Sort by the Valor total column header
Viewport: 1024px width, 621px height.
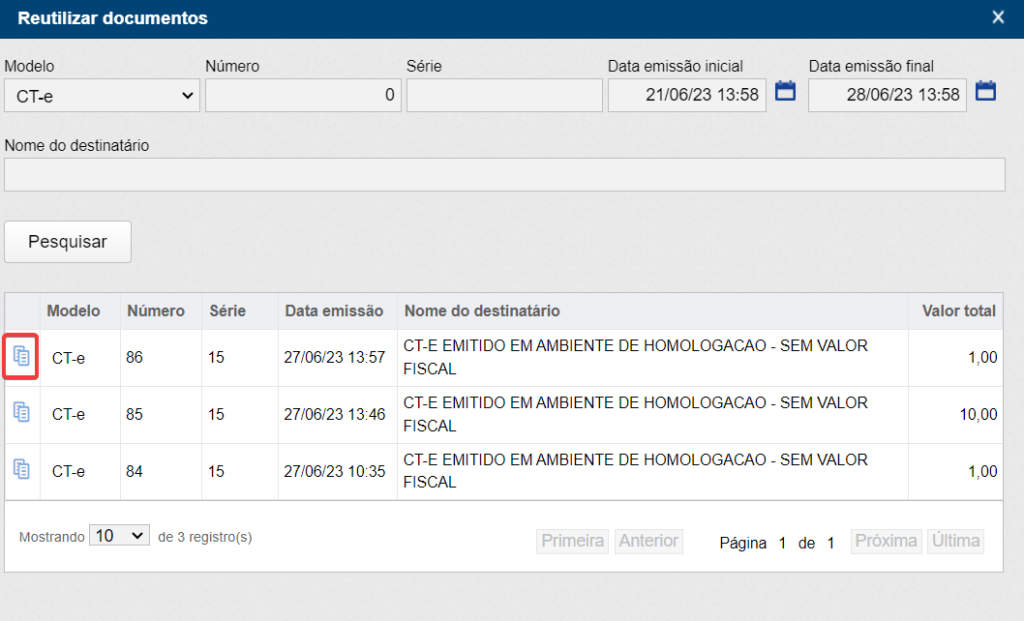pos(958,311)
